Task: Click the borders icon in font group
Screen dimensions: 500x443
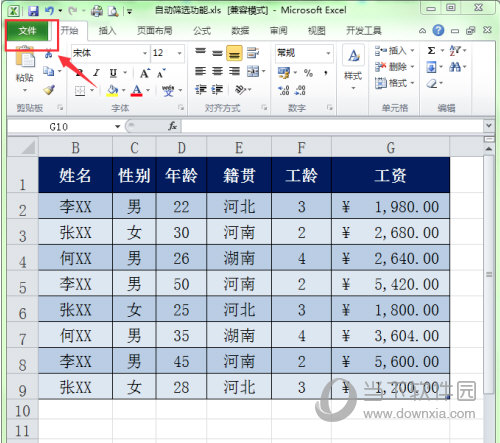Action: click(80, 90)
